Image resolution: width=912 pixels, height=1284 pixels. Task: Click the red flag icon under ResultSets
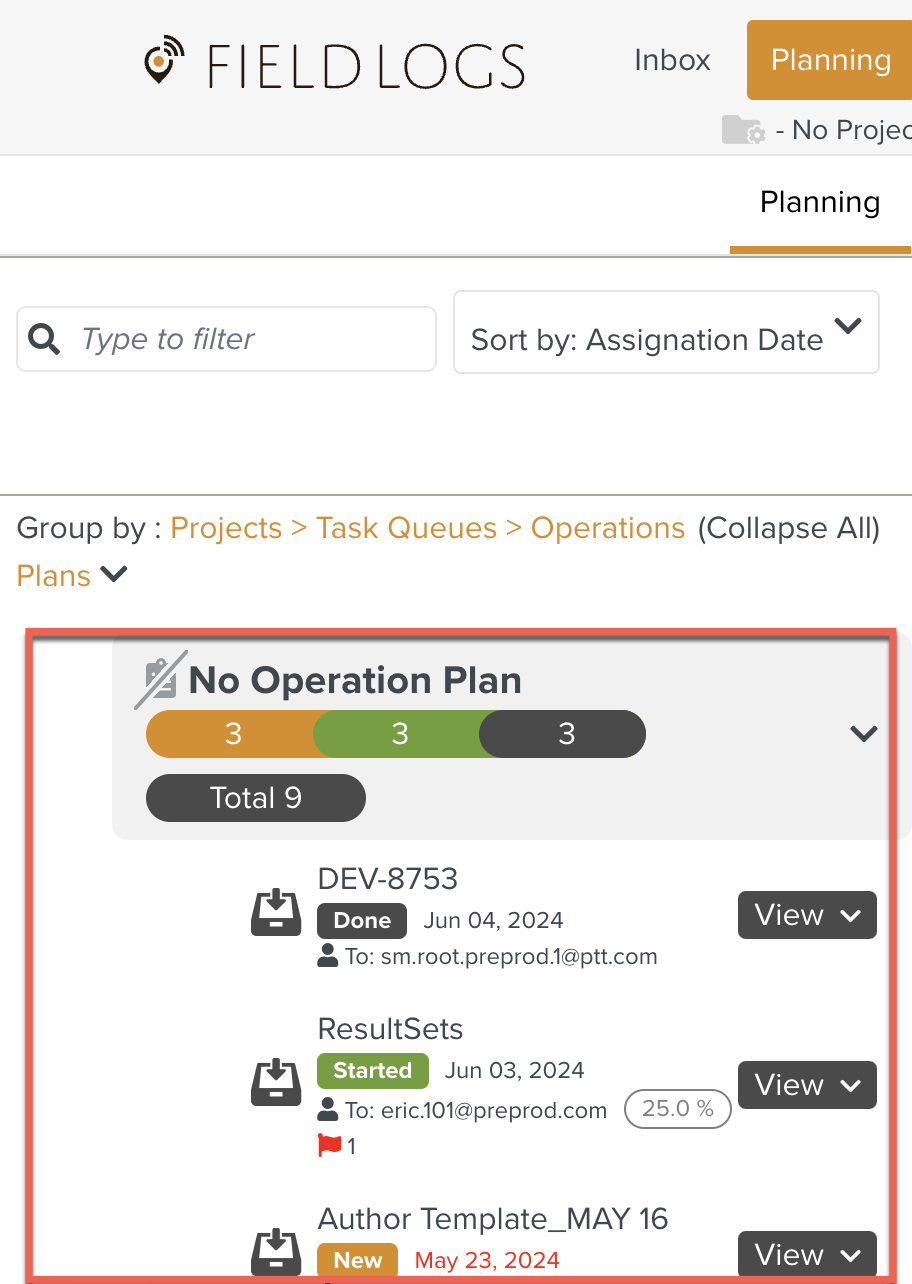tap(329, 1146)
